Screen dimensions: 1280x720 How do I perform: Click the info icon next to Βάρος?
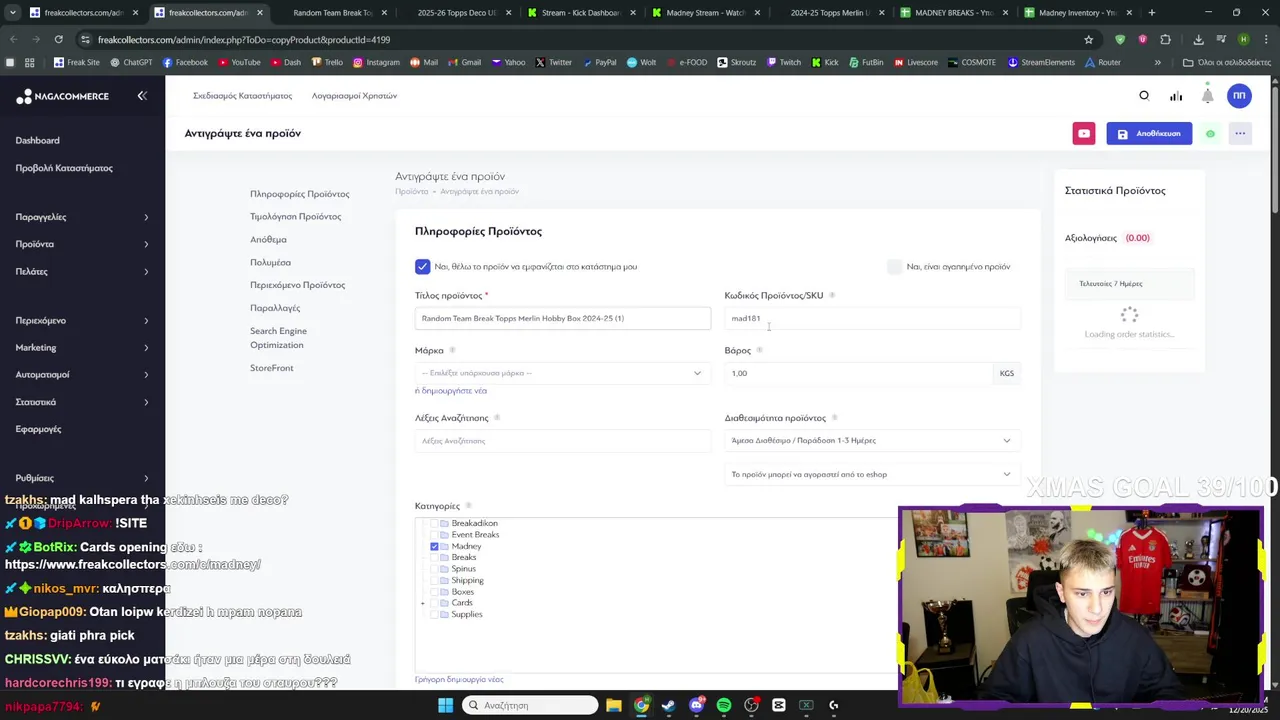759,351
